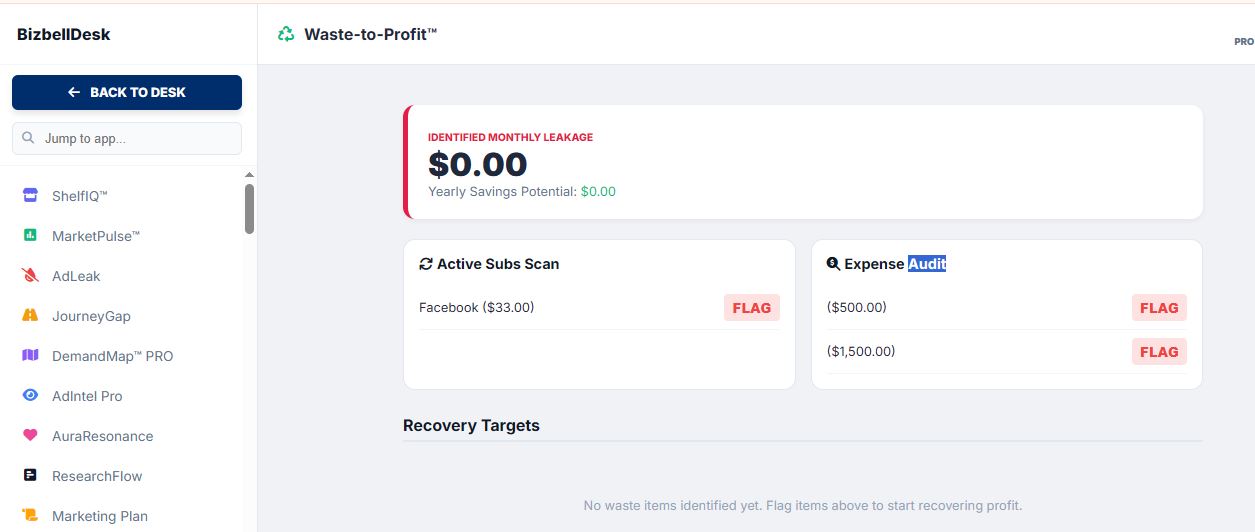Click the AuraResonance heart icon
The height and width of the screenshot is (532, 1255).
pyautogui.click(x=30, y=436)
